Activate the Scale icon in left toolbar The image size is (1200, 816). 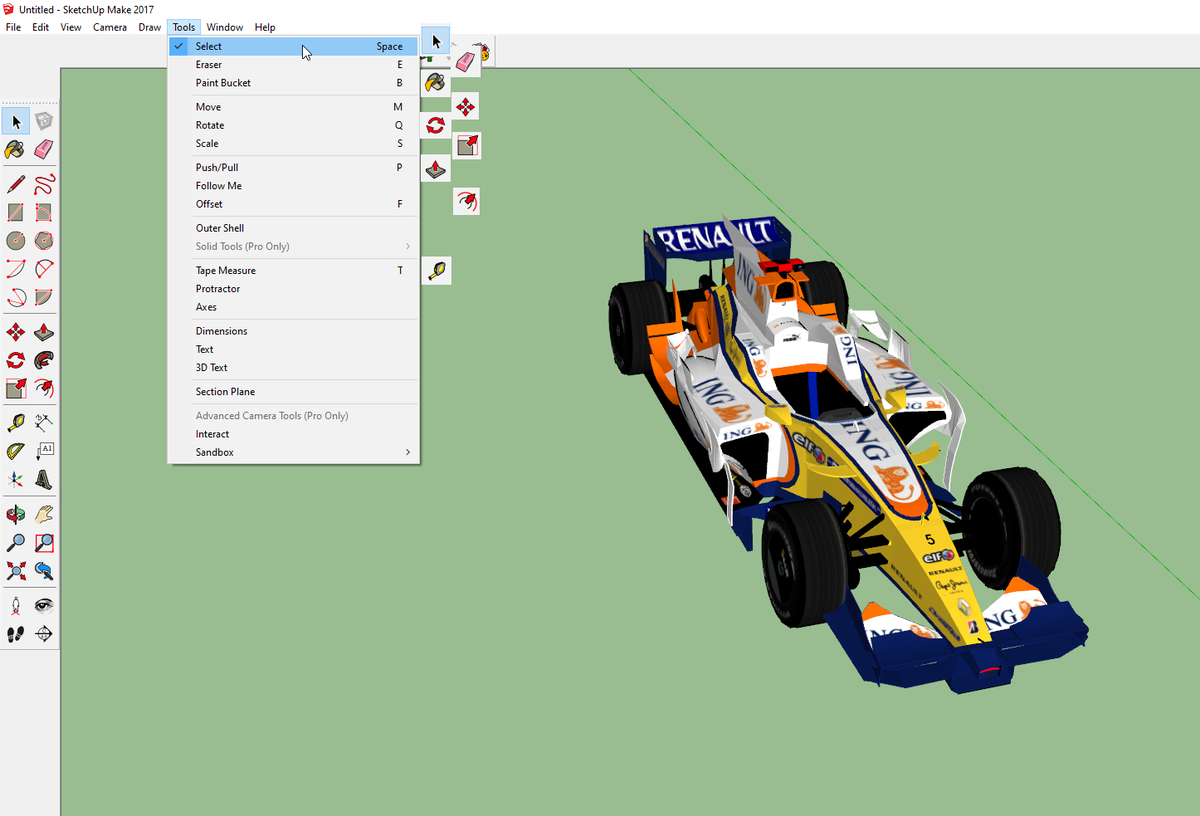(x=16, y=388)
